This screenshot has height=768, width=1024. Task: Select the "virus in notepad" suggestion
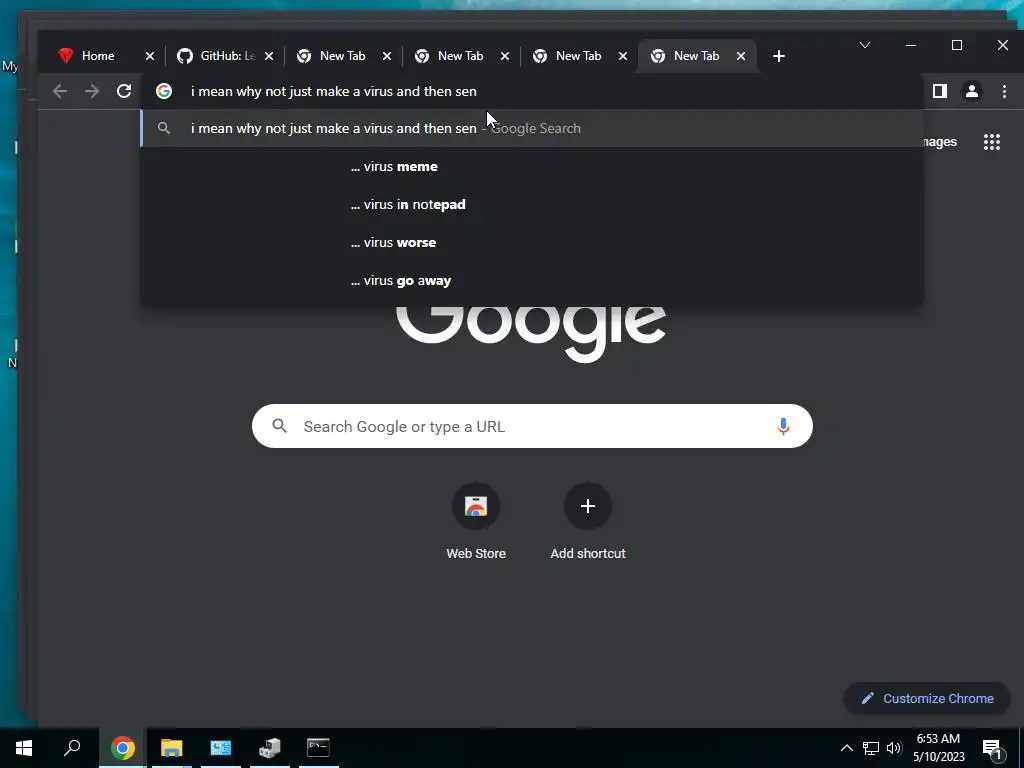click(532, 204)
